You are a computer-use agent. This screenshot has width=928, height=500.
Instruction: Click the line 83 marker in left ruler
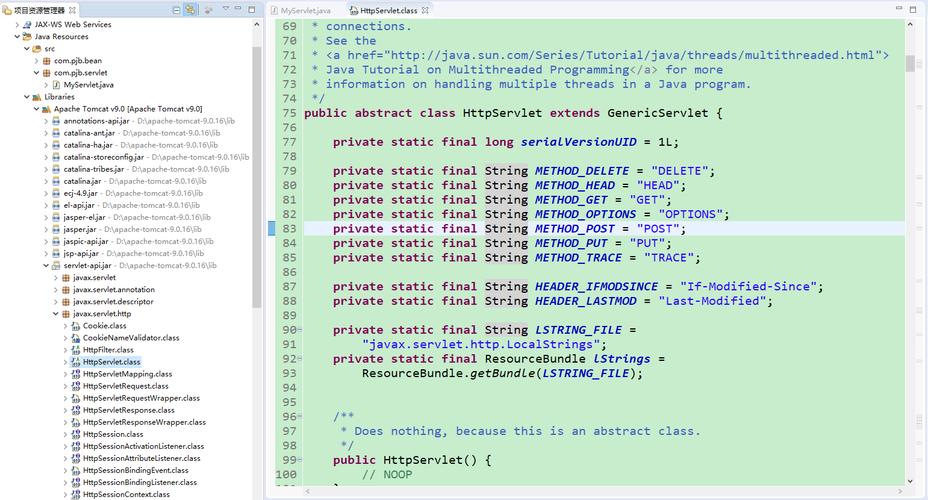pos(272,228)
